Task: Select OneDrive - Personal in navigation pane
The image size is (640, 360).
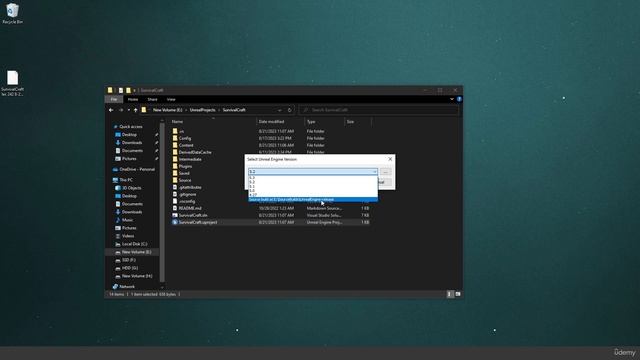Action: [137, 169]
